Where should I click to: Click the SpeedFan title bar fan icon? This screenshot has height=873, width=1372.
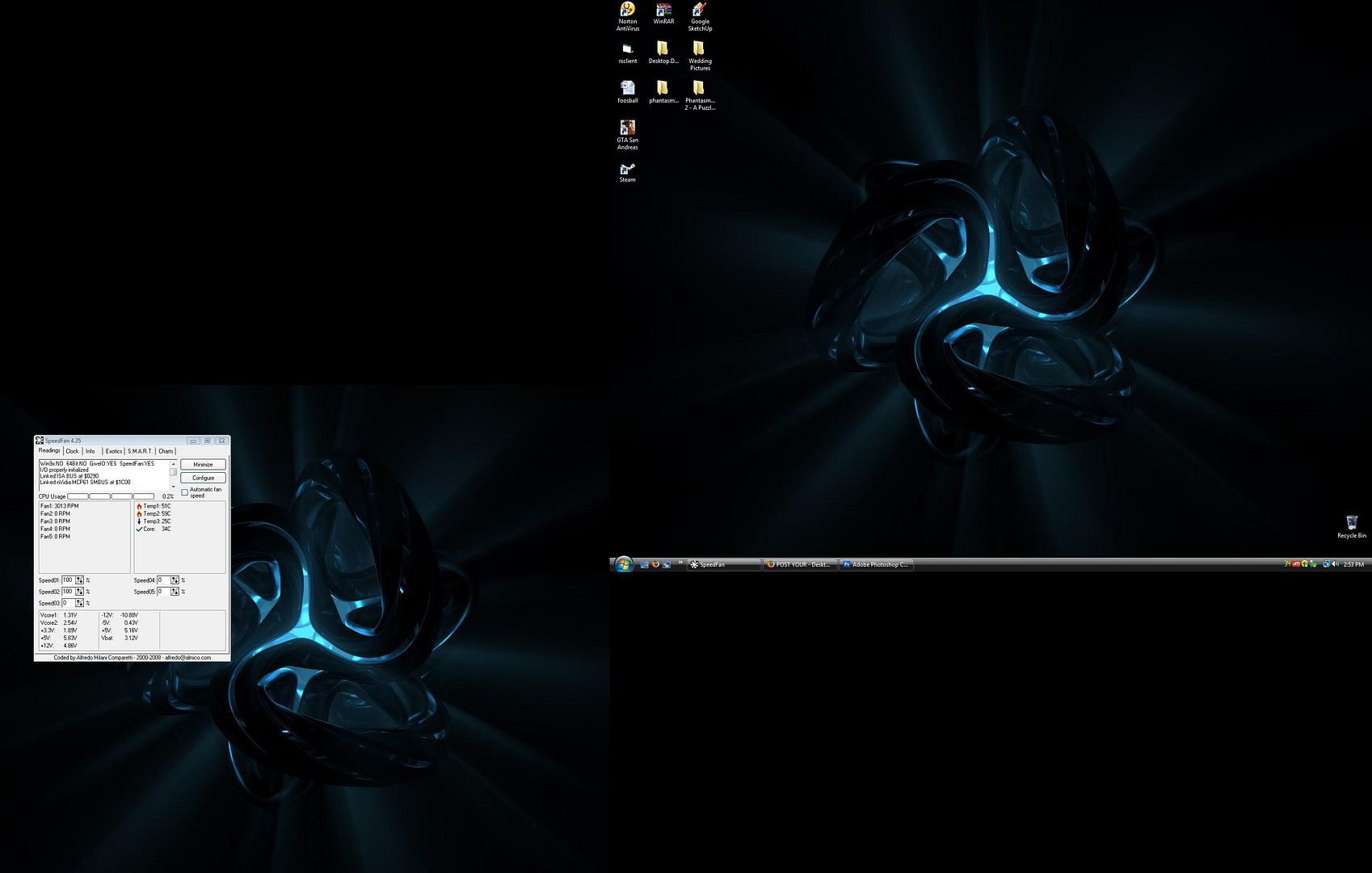coord(39,441)
